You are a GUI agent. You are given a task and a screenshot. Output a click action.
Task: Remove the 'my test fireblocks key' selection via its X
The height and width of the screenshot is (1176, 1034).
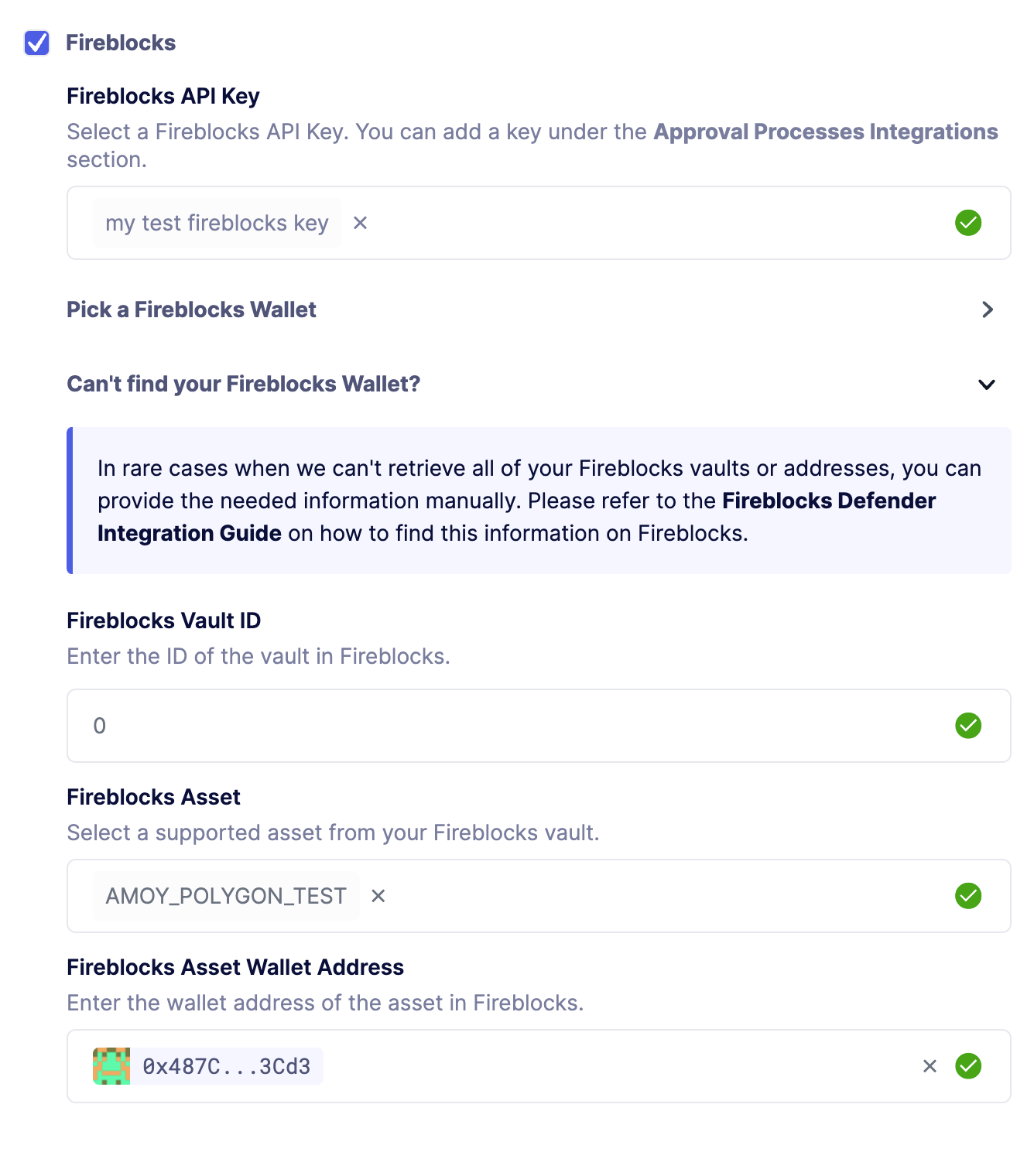(360, 223)
